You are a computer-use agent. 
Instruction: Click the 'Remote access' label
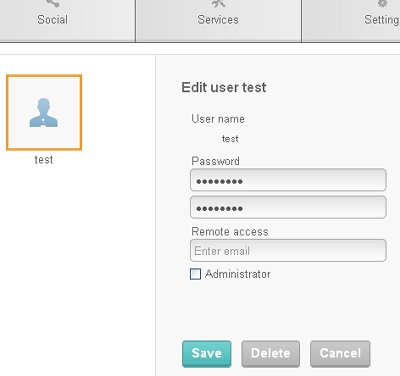(x=230, y=231)
